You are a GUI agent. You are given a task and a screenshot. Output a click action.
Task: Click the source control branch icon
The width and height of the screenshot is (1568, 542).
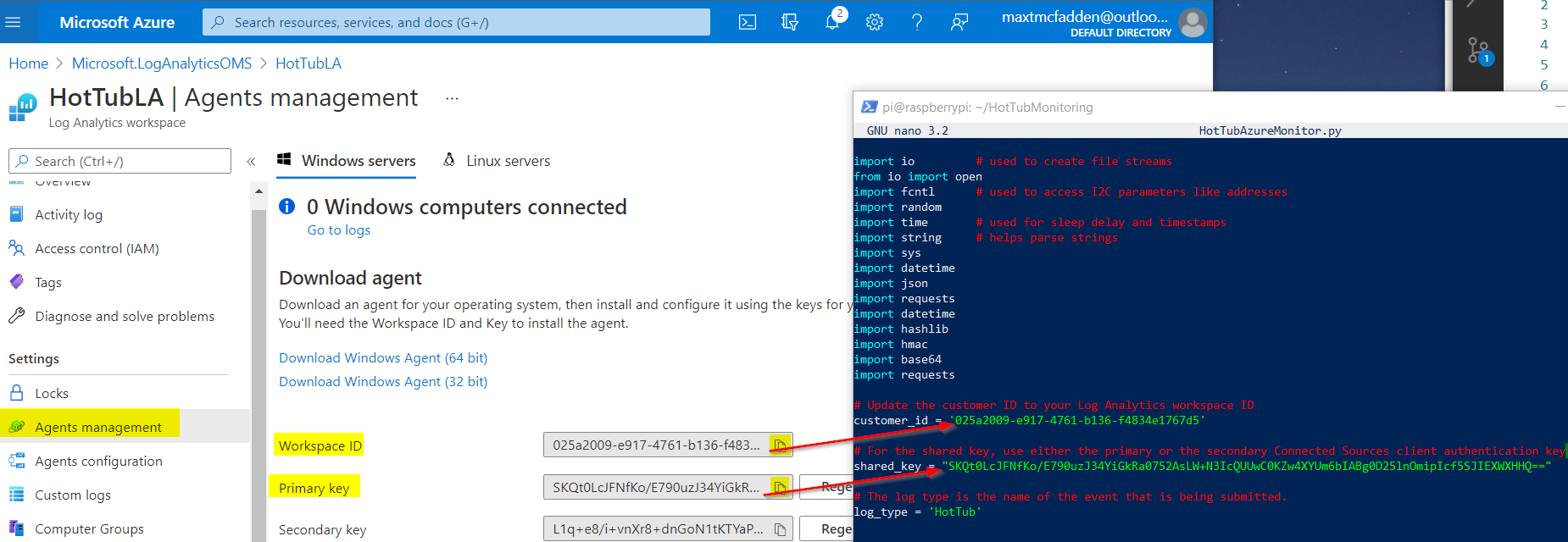(1479, 51)
